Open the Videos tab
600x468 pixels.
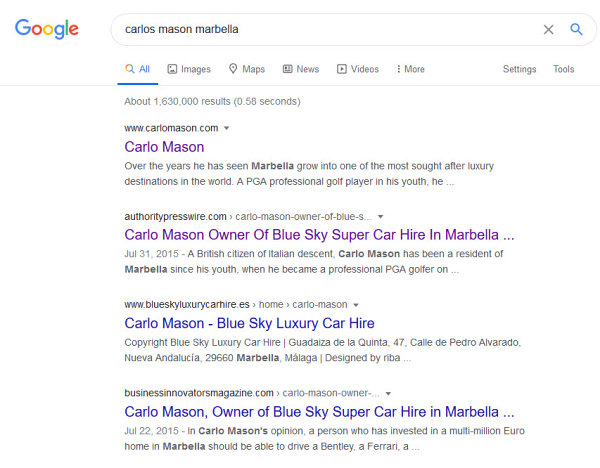pyautogui.click(x=358, y=69)
